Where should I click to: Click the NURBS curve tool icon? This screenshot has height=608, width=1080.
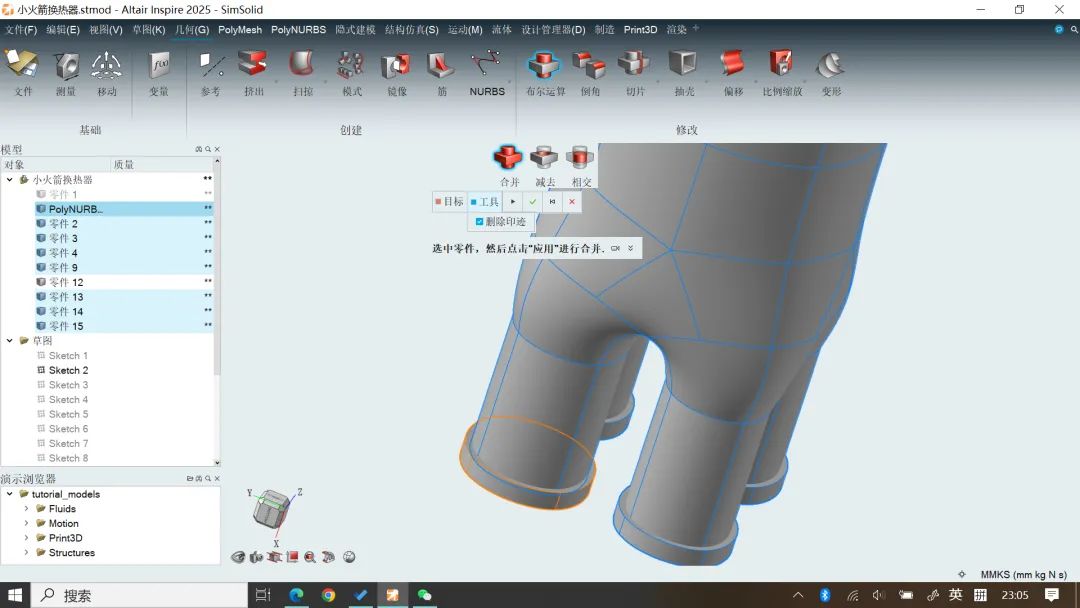click(x=487, y=67)
